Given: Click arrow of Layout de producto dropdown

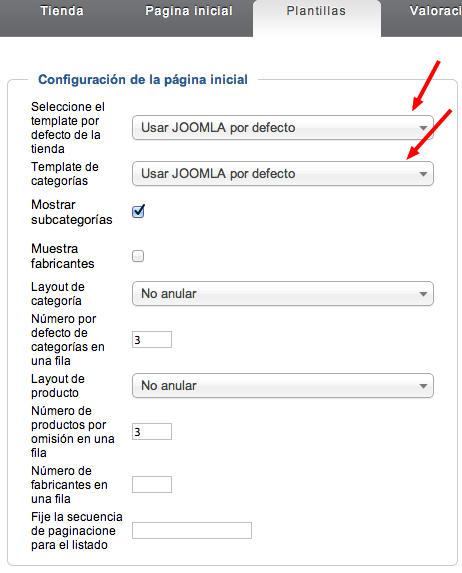Looking at the screenshot, I should (x=423, y=386).
